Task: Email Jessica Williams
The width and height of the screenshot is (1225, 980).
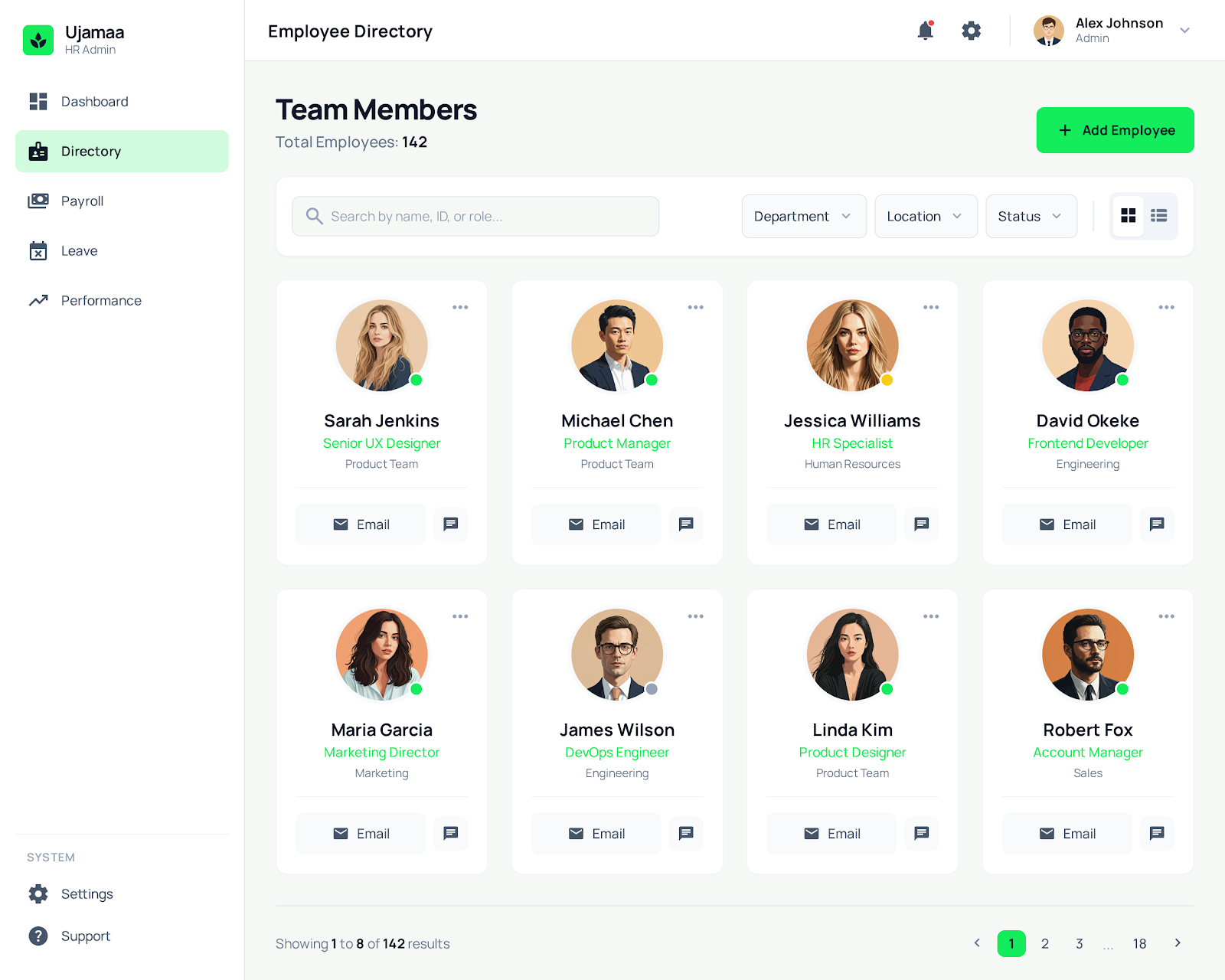Action: pos(831,524)
